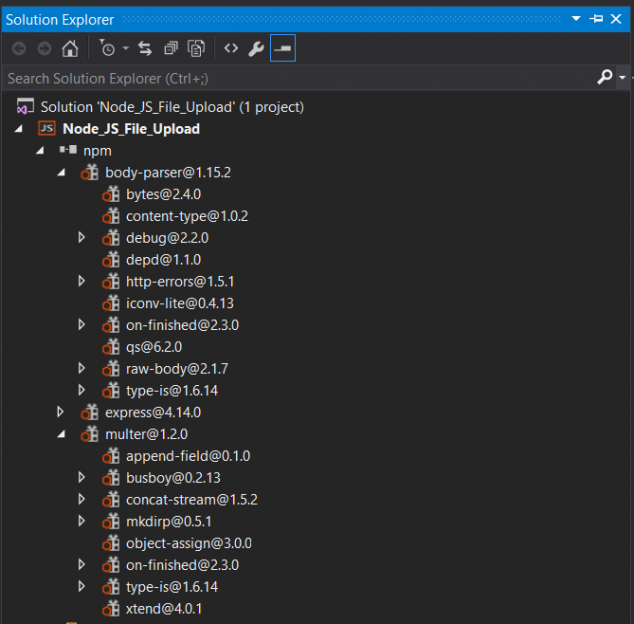Select concat-stream@1.5.2 entry
The image size is (634, 624).
tap(192, 500)
